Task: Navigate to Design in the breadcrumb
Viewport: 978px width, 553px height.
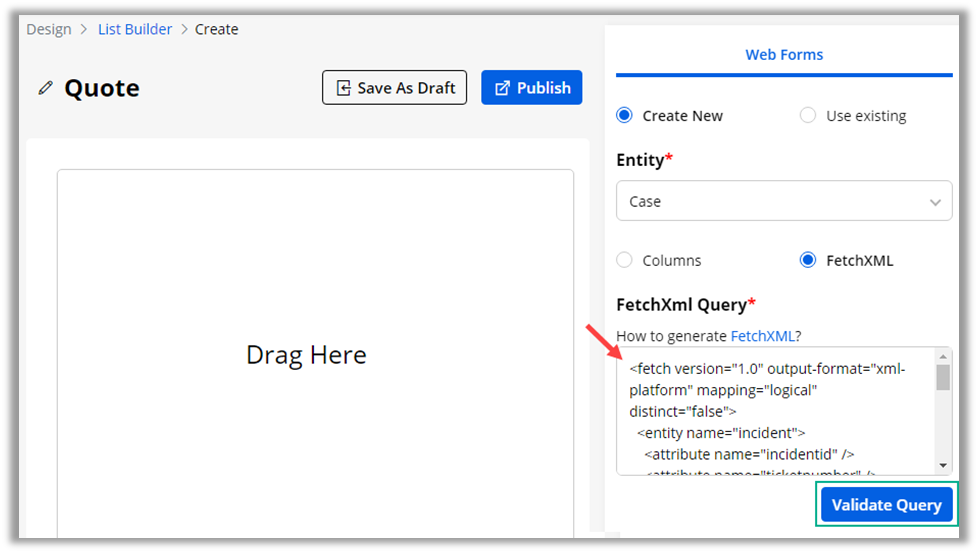Action: (x=49, y=29)
